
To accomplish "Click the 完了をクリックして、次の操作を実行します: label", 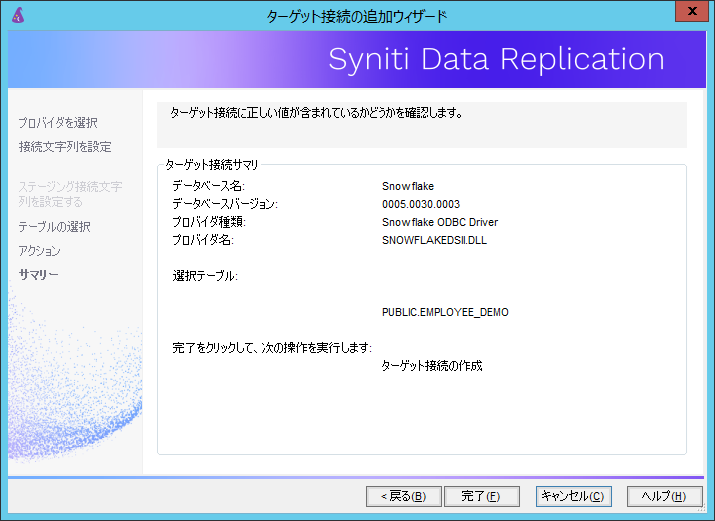I will [272, 348].
